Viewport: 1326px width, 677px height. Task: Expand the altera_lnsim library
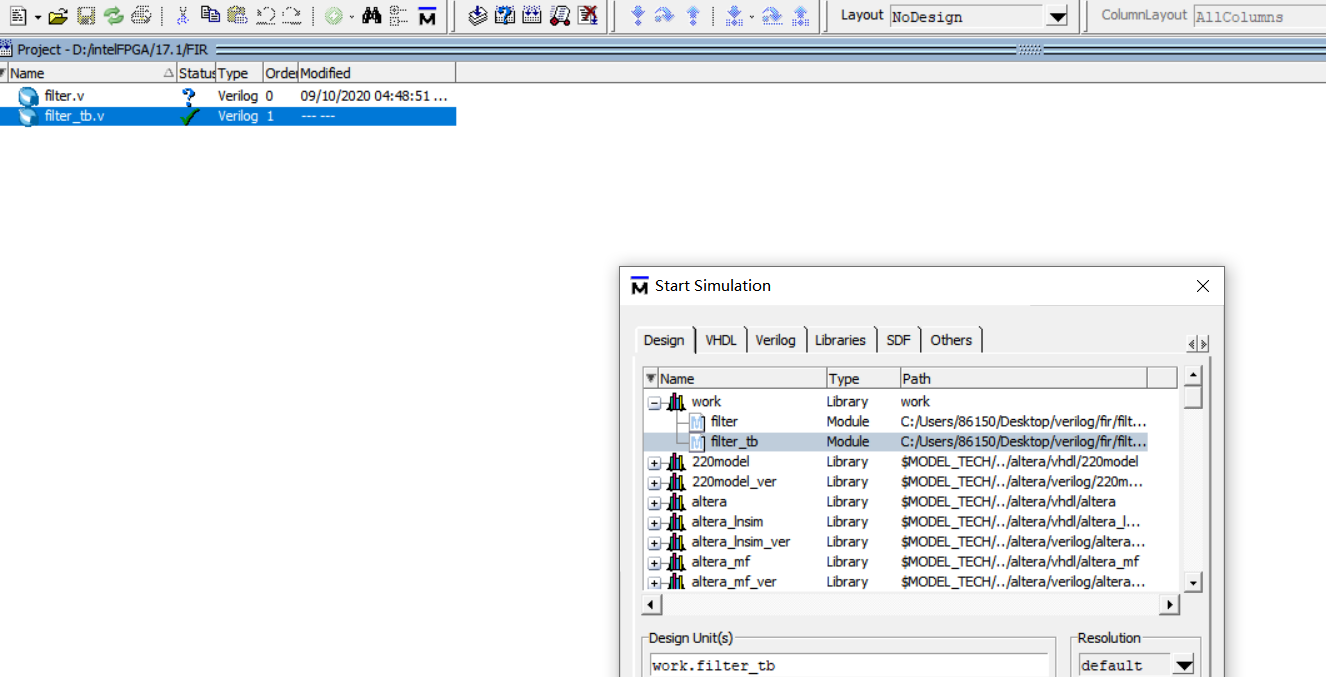click(x=654, y=523)
